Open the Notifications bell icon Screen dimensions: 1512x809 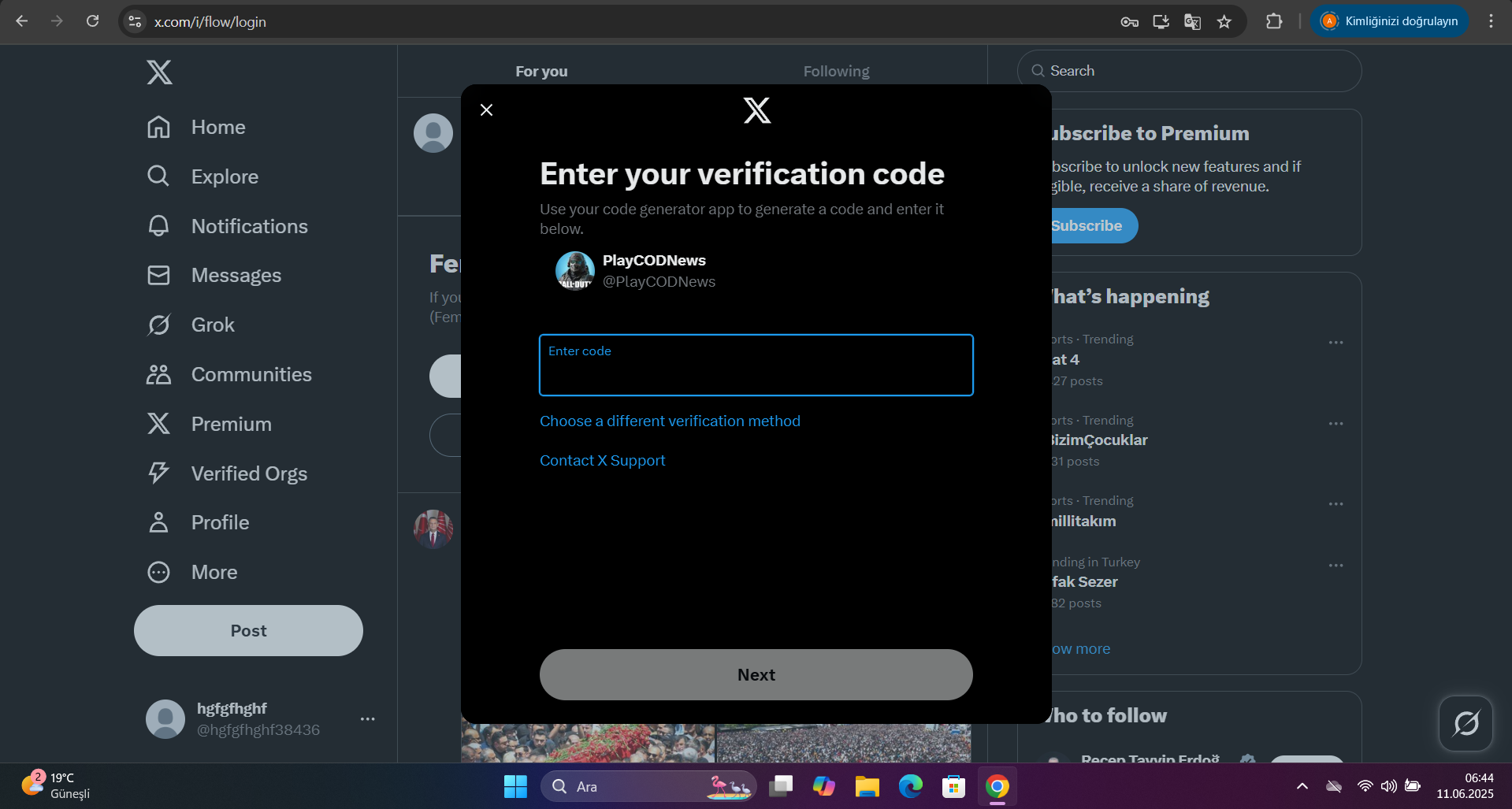158,226
